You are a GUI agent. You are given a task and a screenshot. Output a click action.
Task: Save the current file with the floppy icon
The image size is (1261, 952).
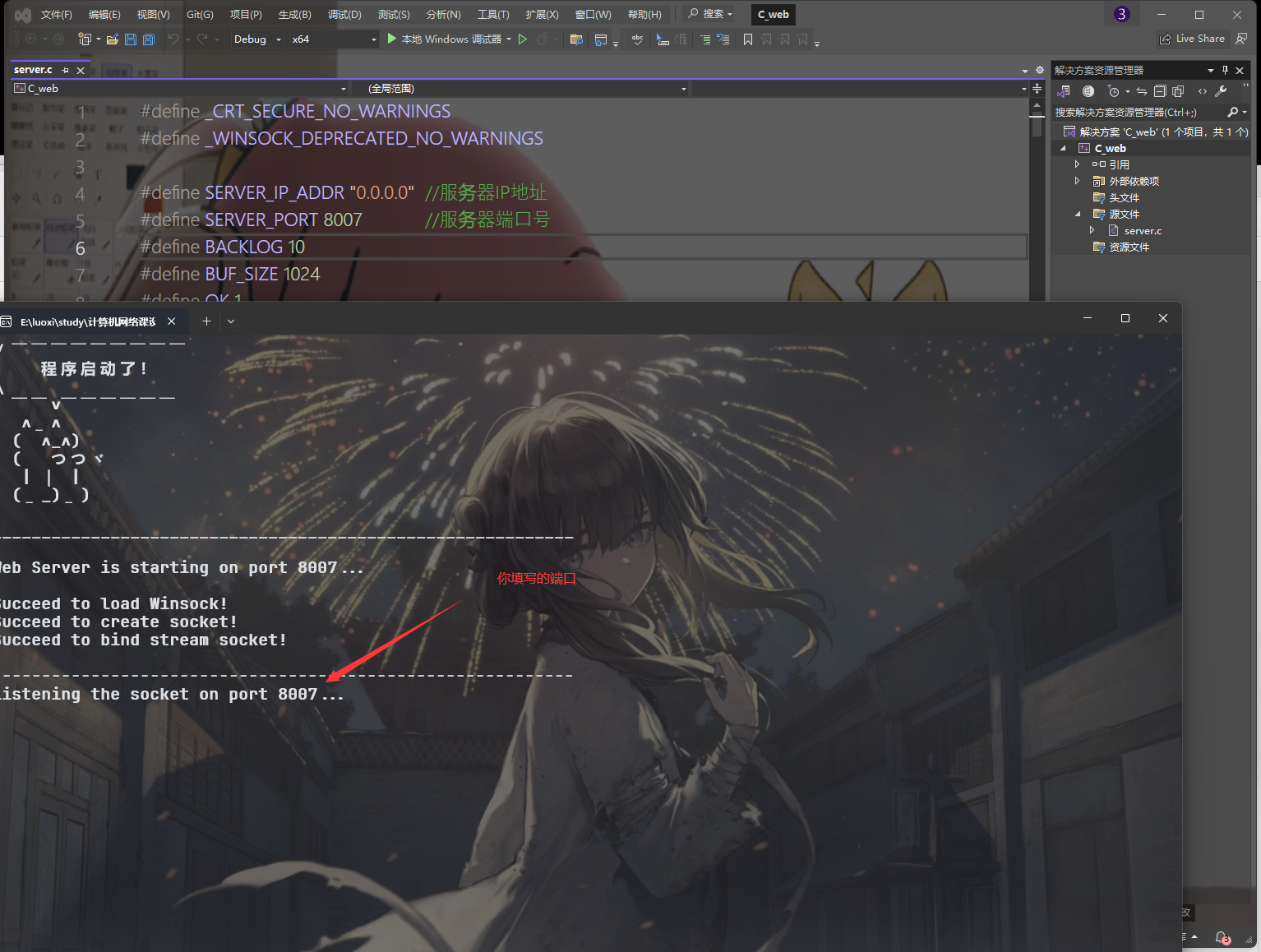(130, 39)
